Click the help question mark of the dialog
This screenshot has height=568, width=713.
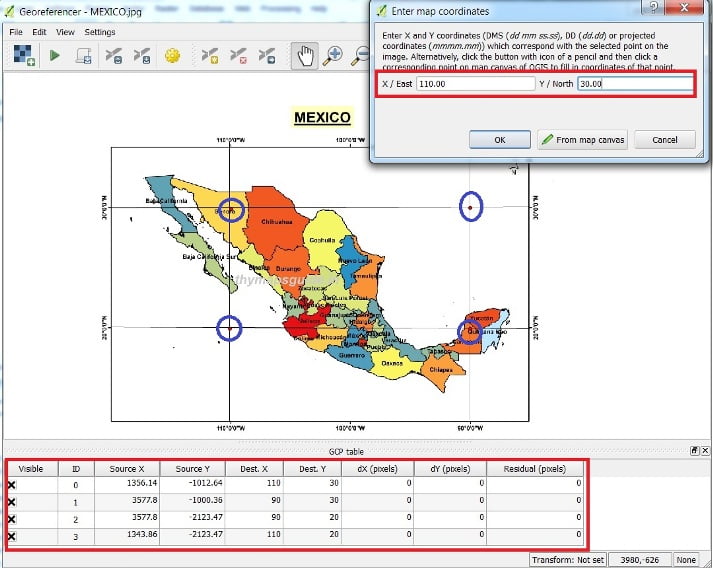(x=653, y=7)
